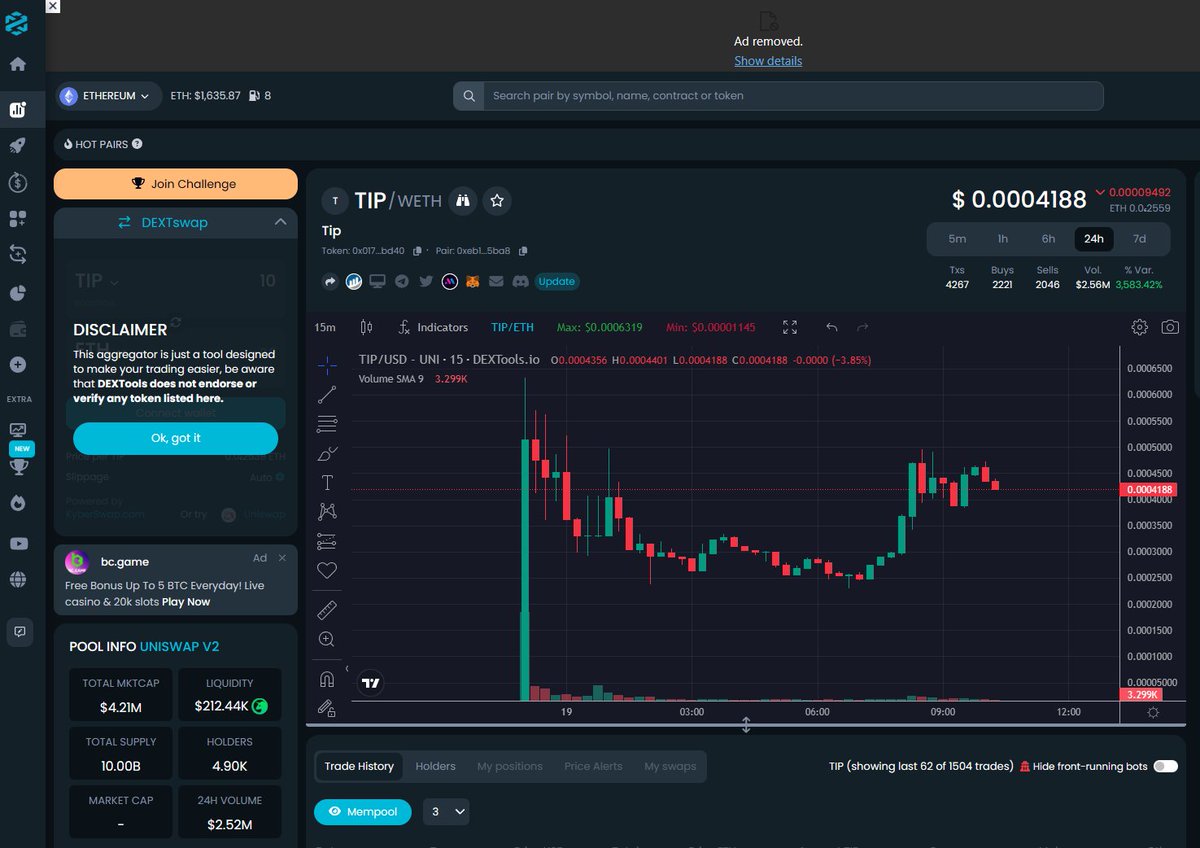The image size is (1200, 848).
Task: Select the brush drawing tool
Action: coord(327,454)
